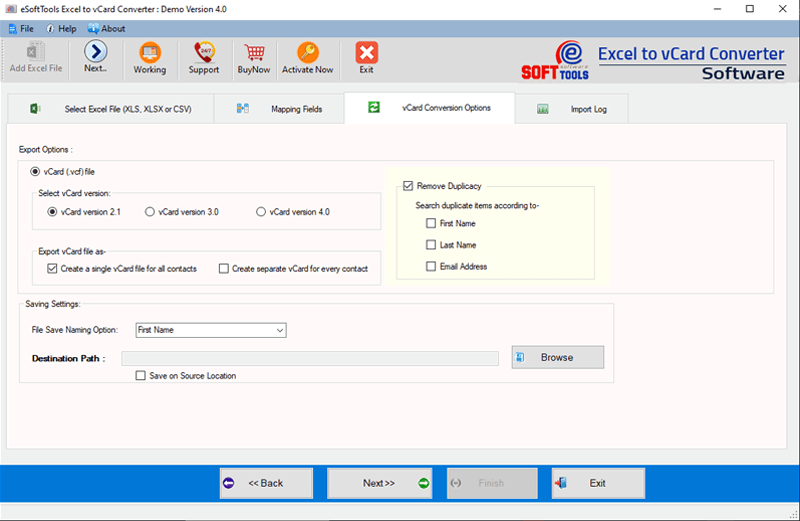Click the << Back button
The image size is (800, 521).
coord(266,483)
